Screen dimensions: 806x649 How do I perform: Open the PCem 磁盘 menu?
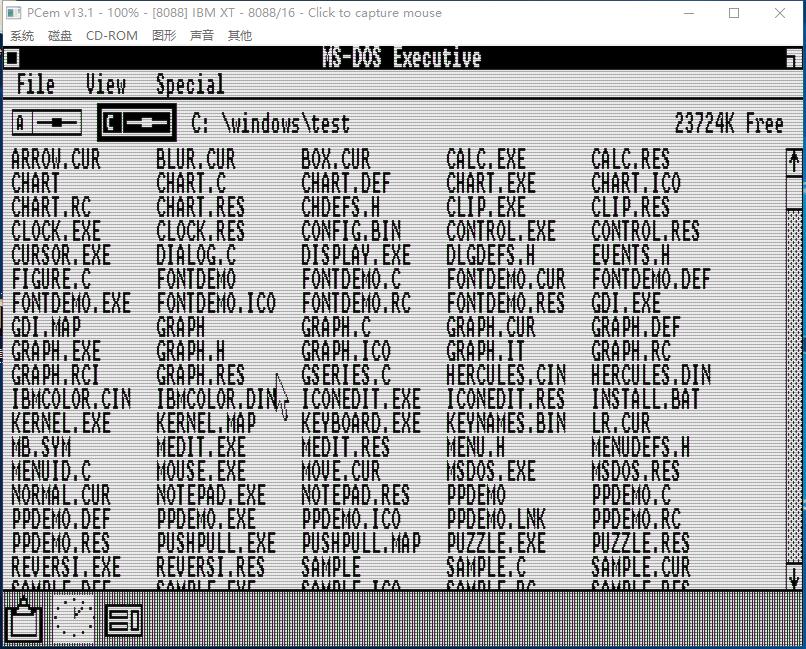pos(60,35)
